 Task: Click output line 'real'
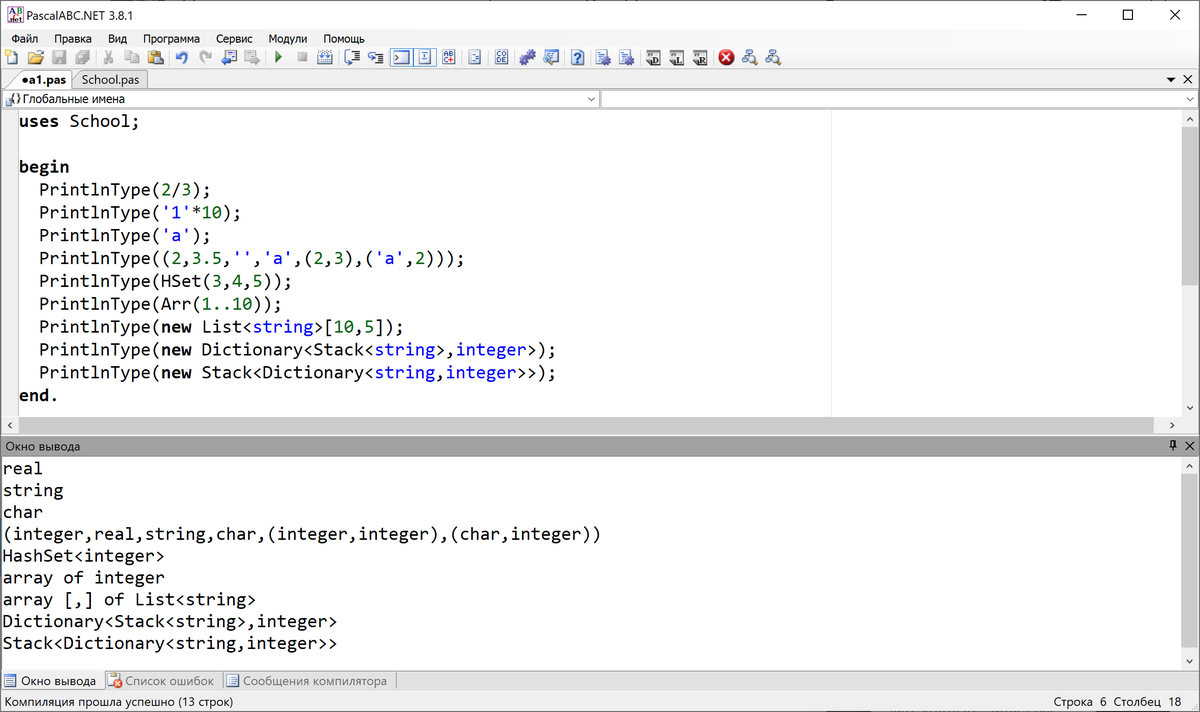click(23, 468)
